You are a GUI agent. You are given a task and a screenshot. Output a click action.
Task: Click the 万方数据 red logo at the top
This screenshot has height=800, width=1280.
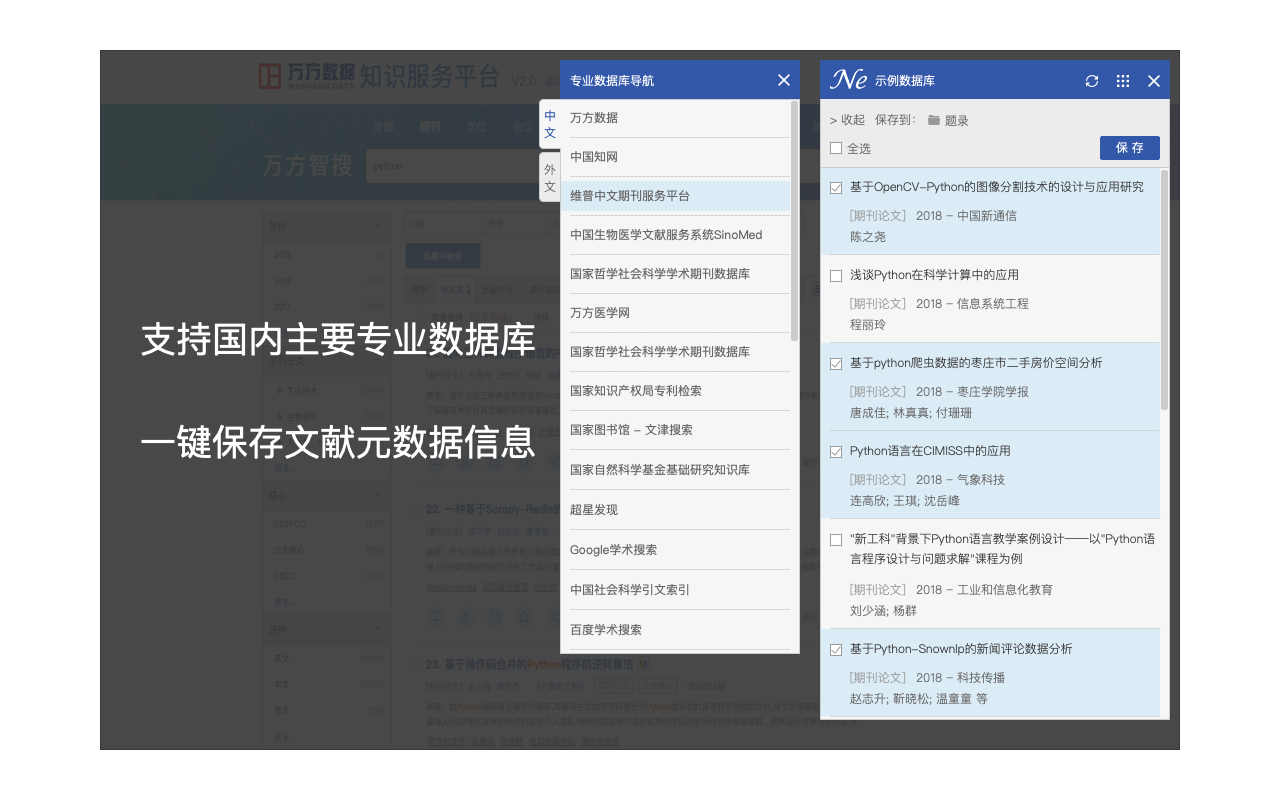coord(270,77)
